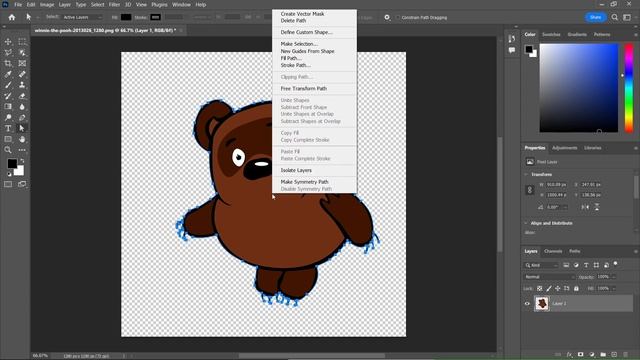Choose Stroke Path... from context menu
The width and height of the screenshot is (640, 360).
[296, 65]
